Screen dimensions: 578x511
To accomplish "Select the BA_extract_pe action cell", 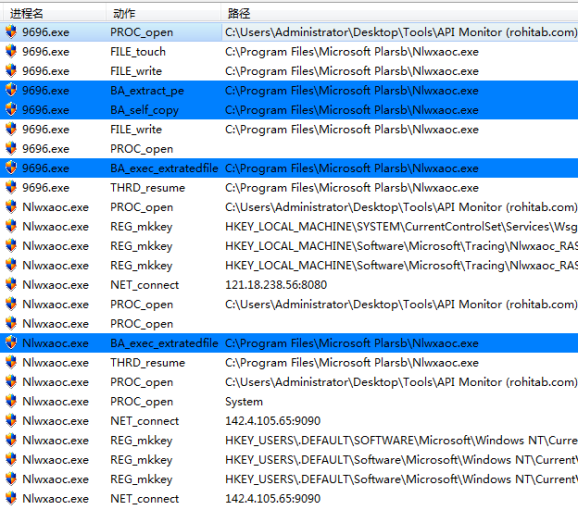I will [x=147, y=91].
